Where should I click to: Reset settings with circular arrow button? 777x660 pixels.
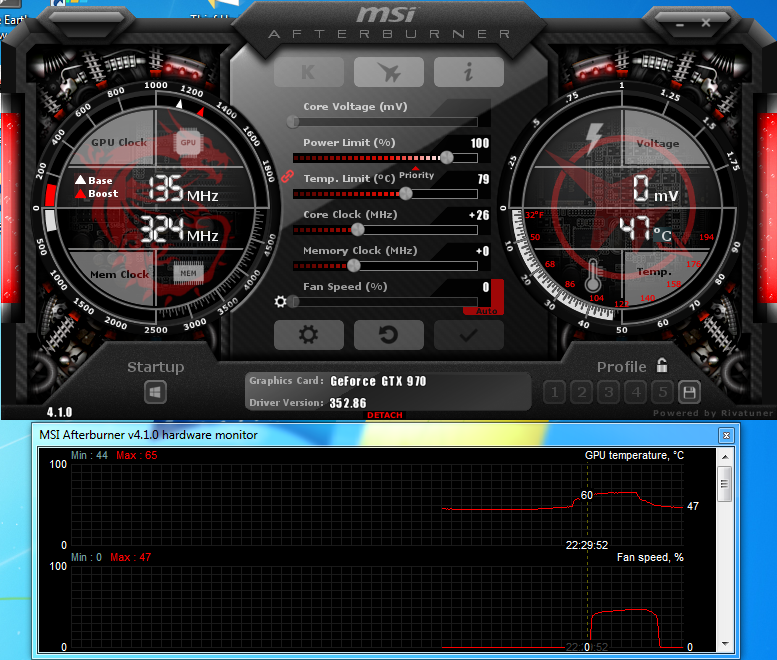coord(388,335)
